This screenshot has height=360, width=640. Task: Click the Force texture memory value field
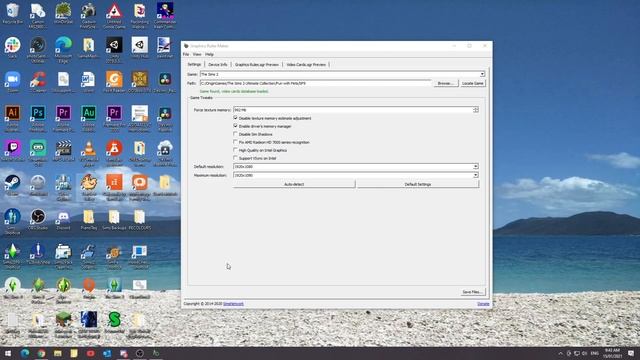point(353,110)
